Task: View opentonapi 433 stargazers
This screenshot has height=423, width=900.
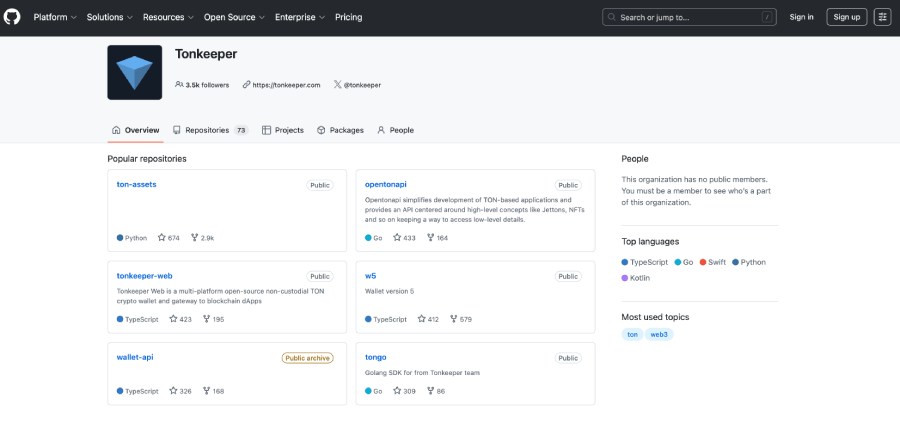Action: coord(404,238)
